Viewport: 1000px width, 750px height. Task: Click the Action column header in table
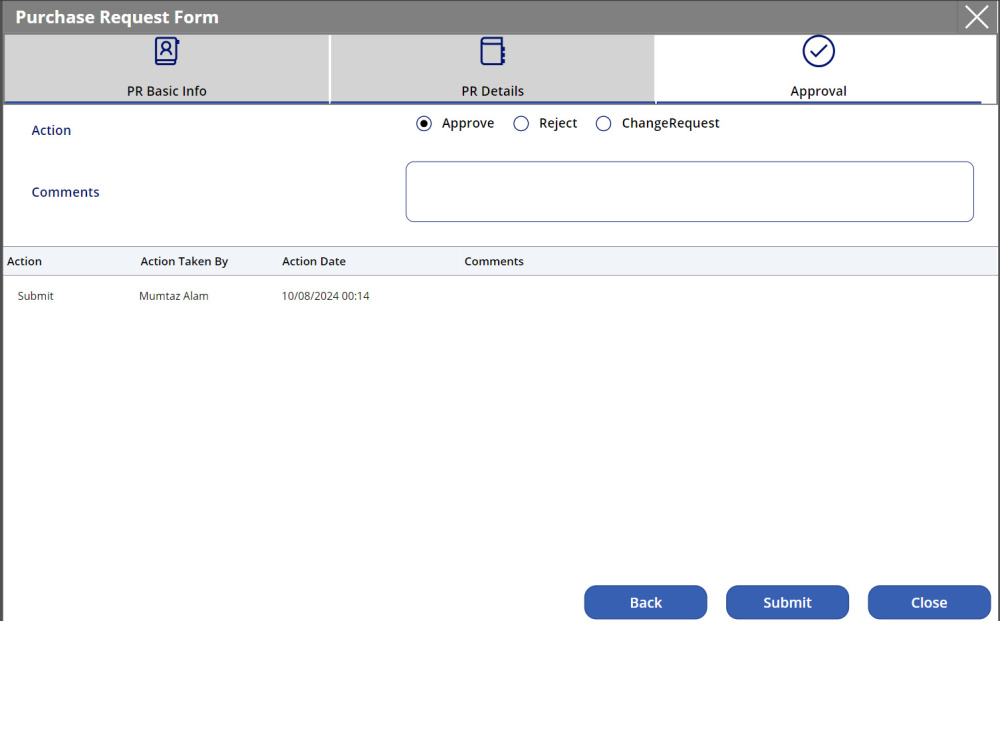pos(24,261)
